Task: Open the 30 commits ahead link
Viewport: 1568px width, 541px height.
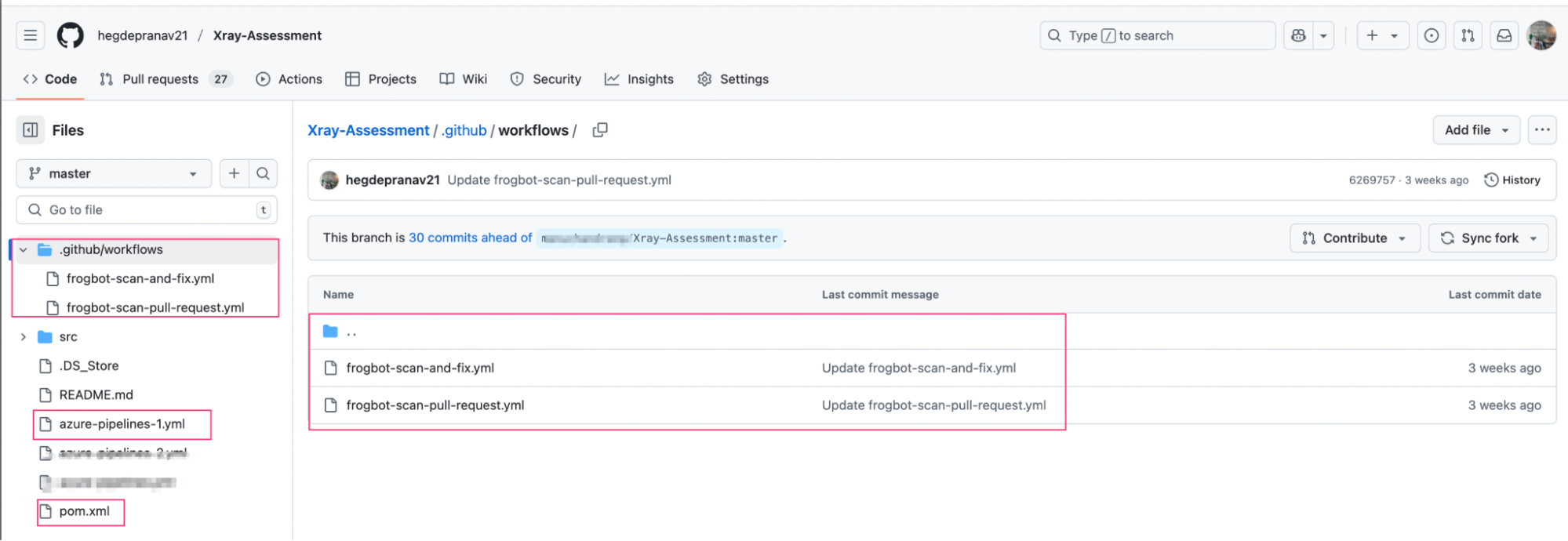Action: [470, 238]
